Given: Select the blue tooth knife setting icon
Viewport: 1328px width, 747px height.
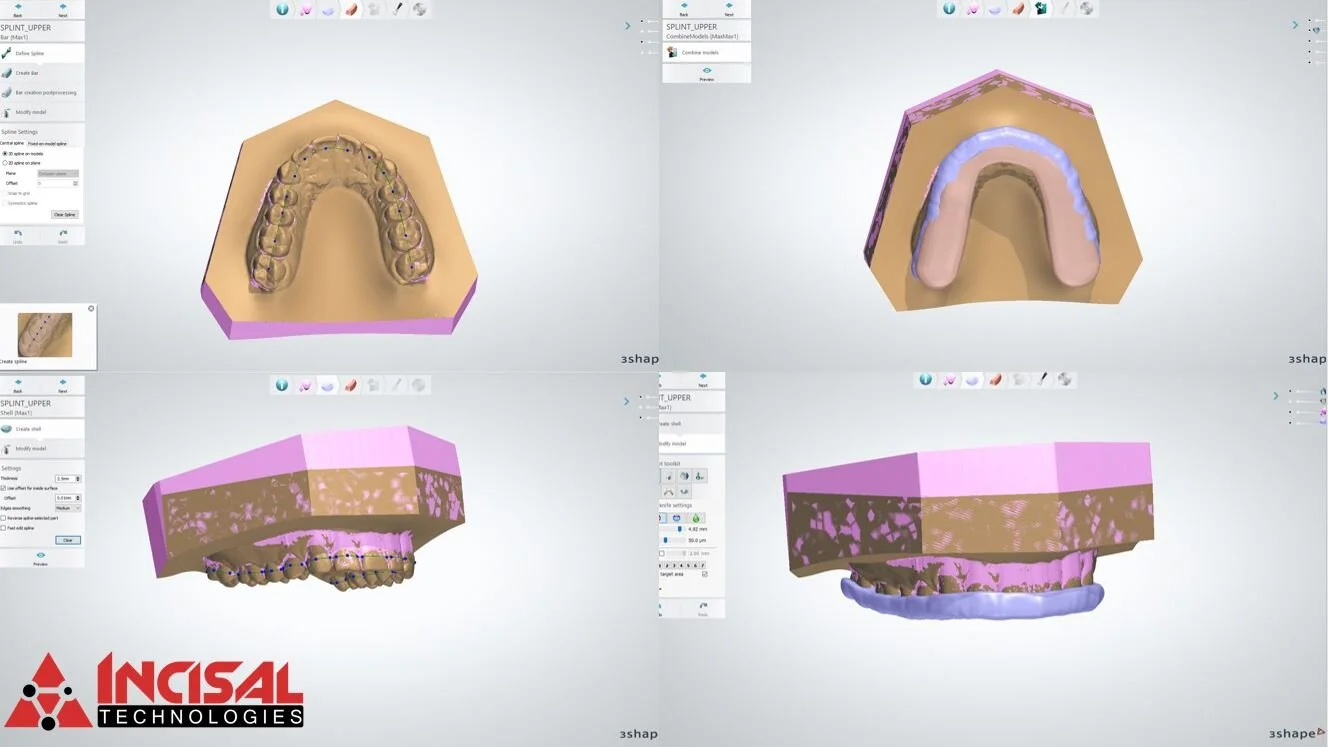Looking at the screenshot, I should (x=677, y=518).
